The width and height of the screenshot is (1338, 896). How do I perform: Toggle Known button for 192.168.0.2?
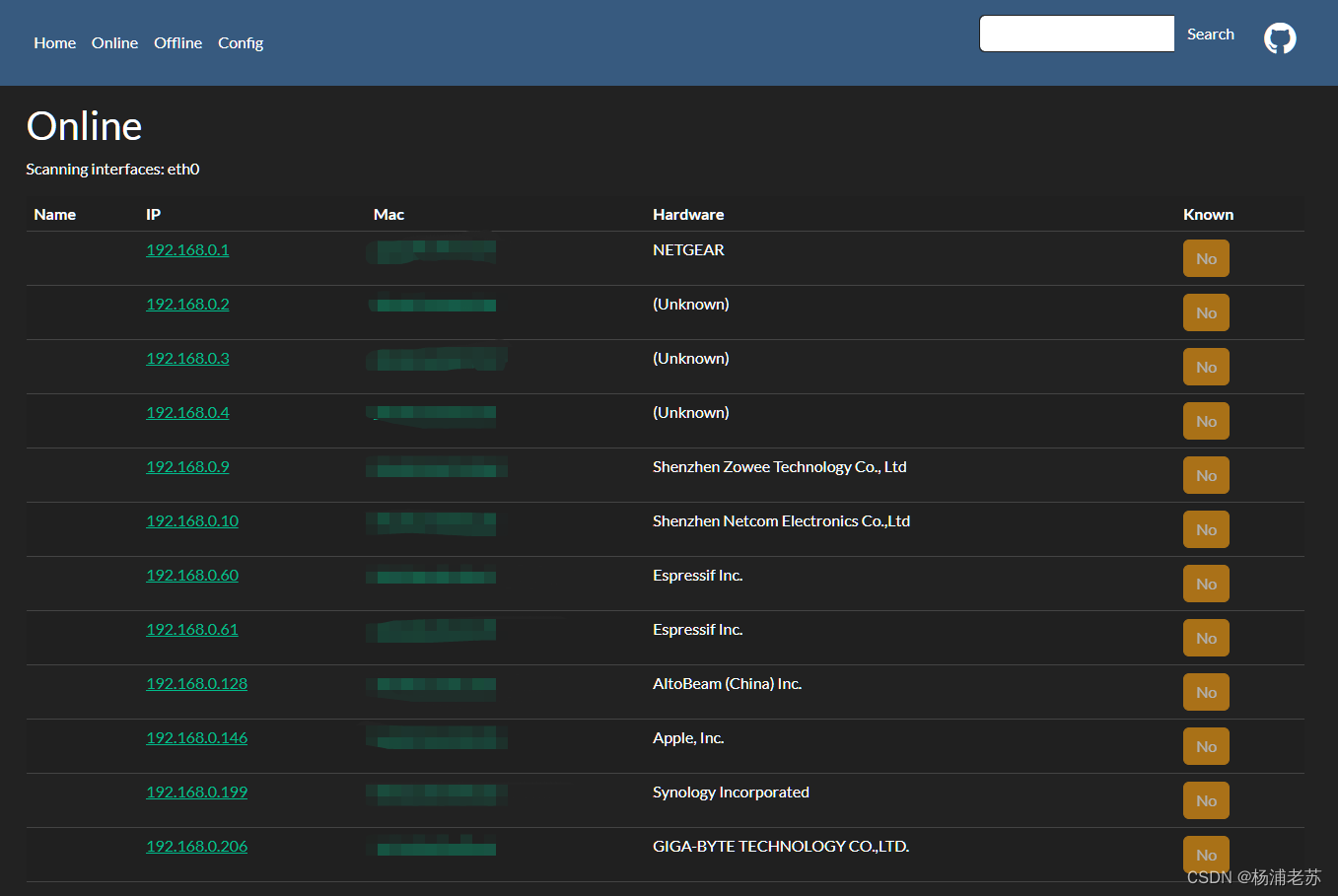click(x=1206, y=312)
